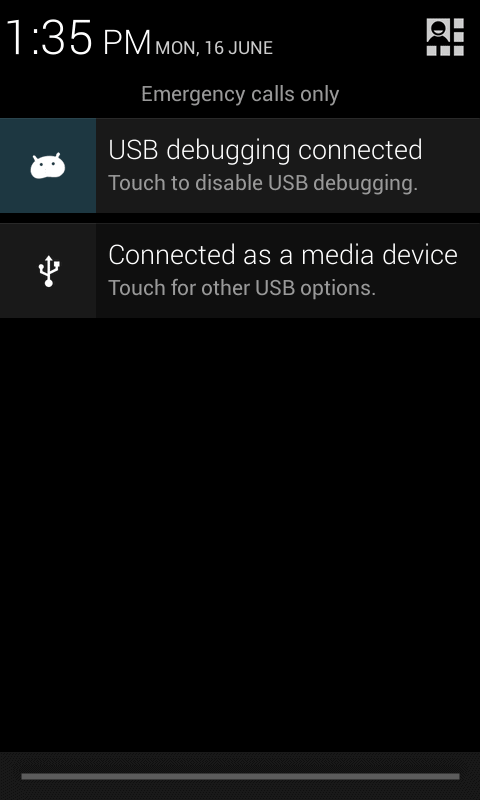This screenshot has width=480, height=800.
Task: Tap the divider between the two notifications
Action: 240,218
